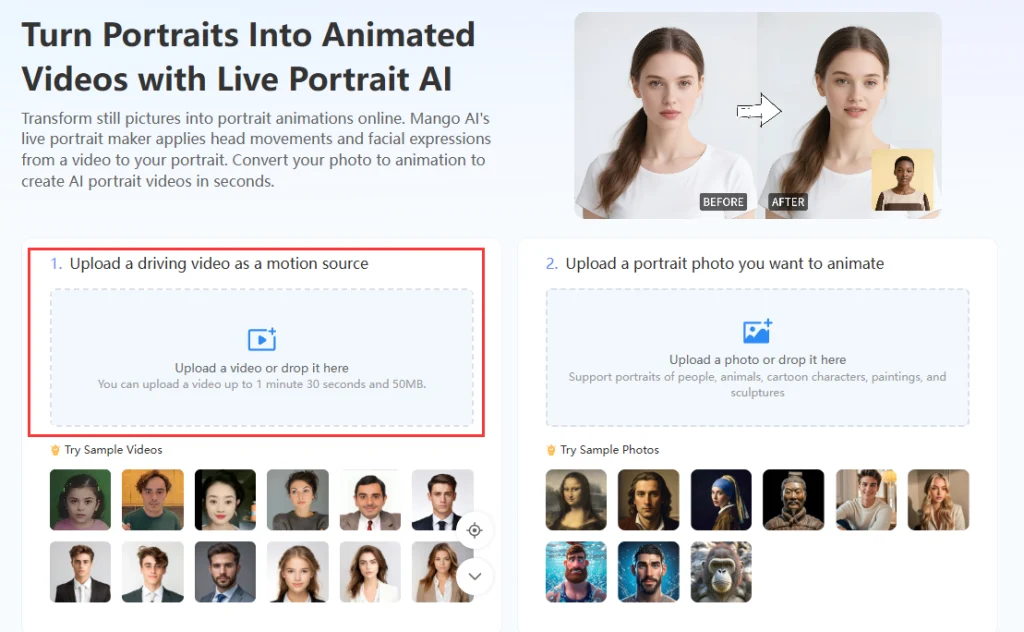
Task: Choose the Mona Lisa painting sample photo
Action: pos(576,500)
